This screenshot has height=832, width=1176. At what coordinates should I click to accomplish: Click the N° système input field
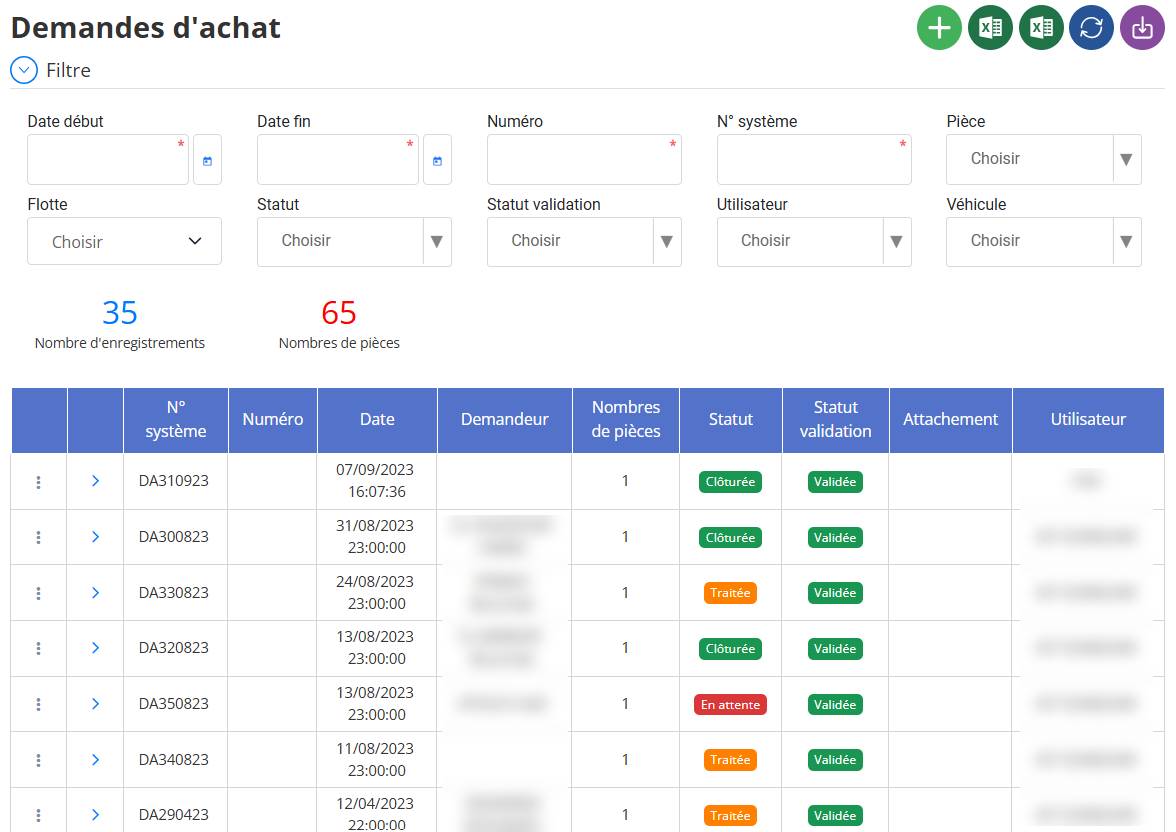point(814,160)
